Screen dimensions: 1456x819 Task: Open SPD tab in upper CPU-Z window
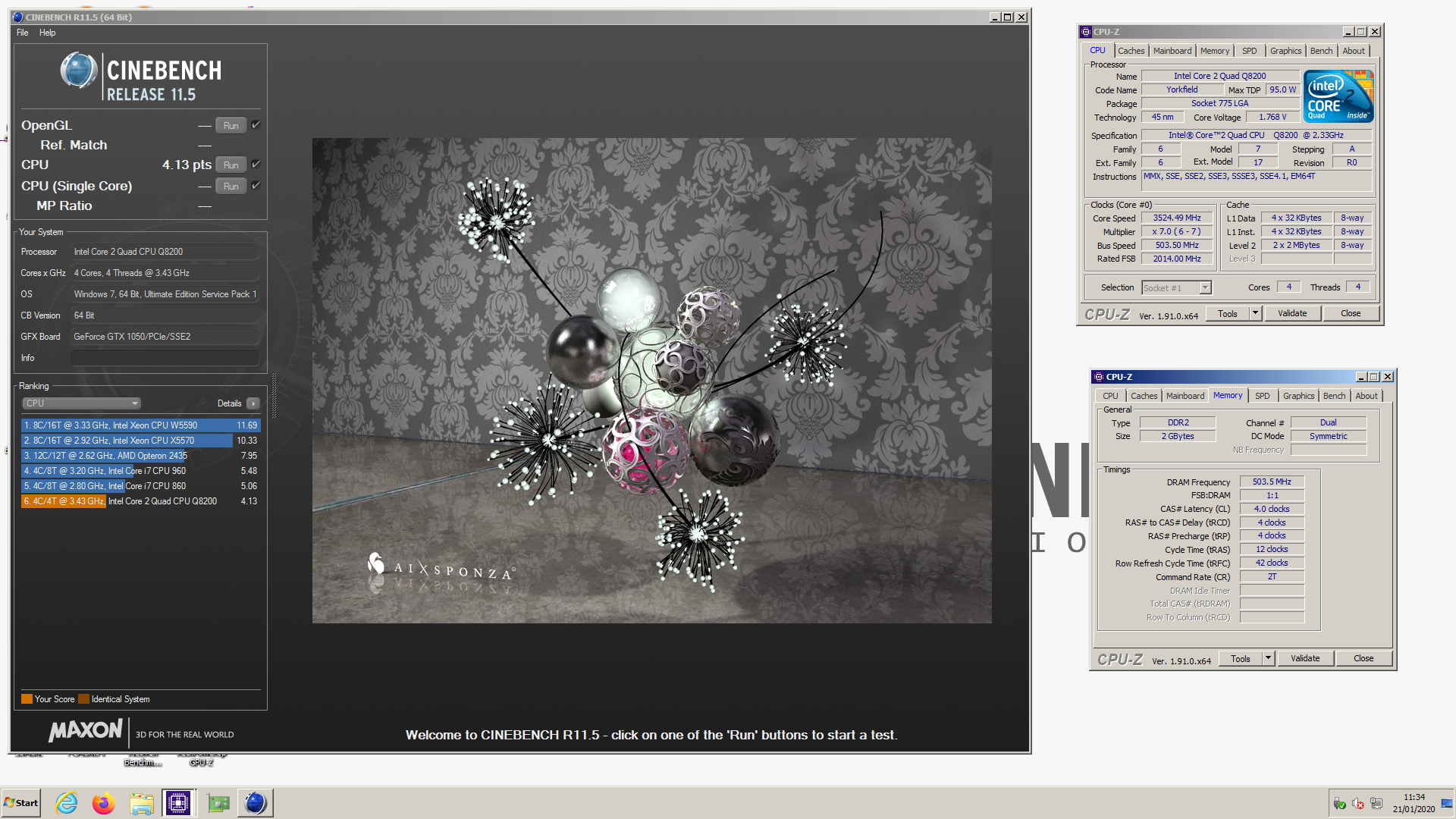1249,51
